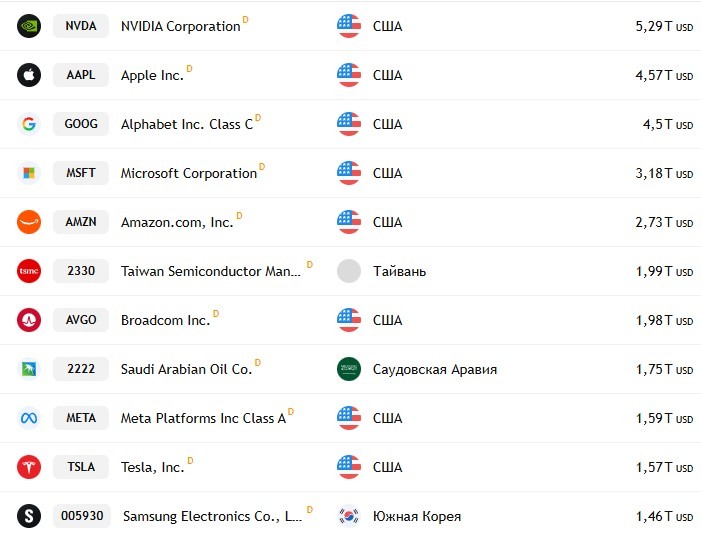Viewport: 701px width, 533px height.
Task: Open the Google logo icon for Alphabet
Action: tap(29, 124)
